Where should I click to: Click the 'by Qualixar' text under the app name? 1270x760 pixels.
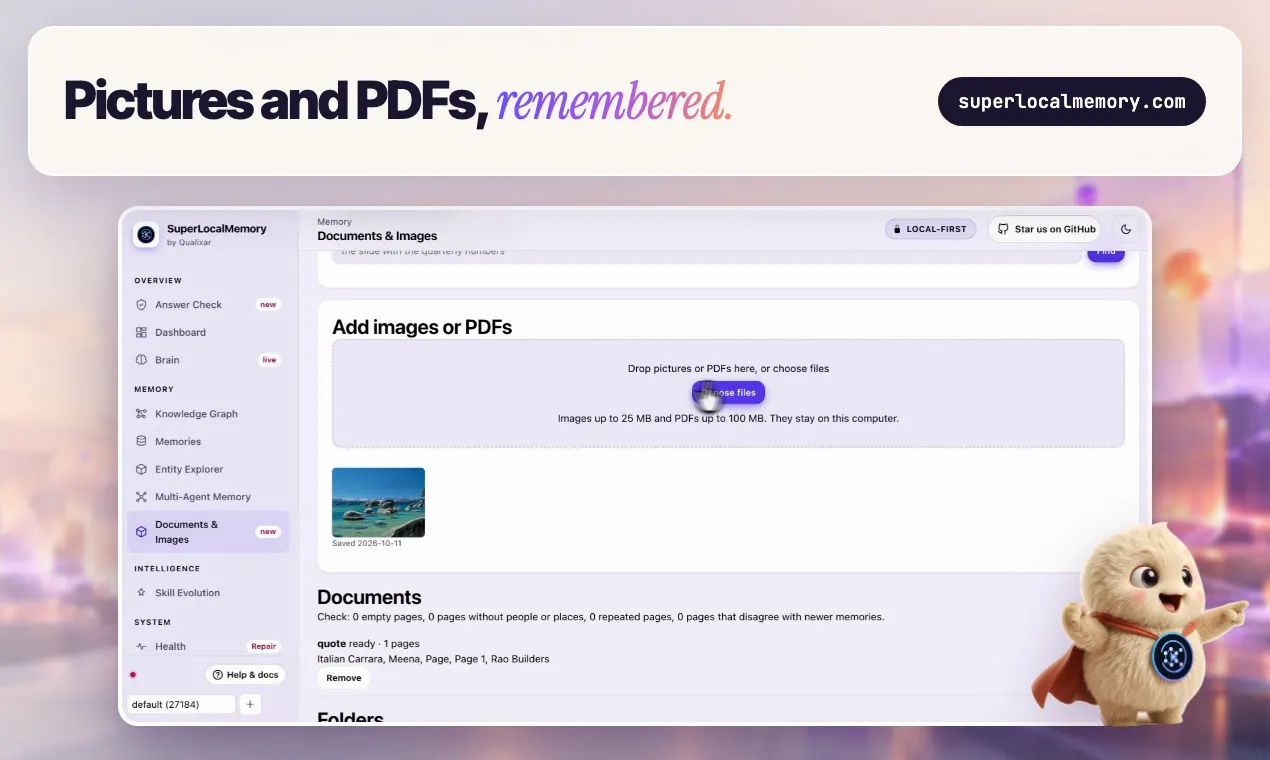coord(189,242)
